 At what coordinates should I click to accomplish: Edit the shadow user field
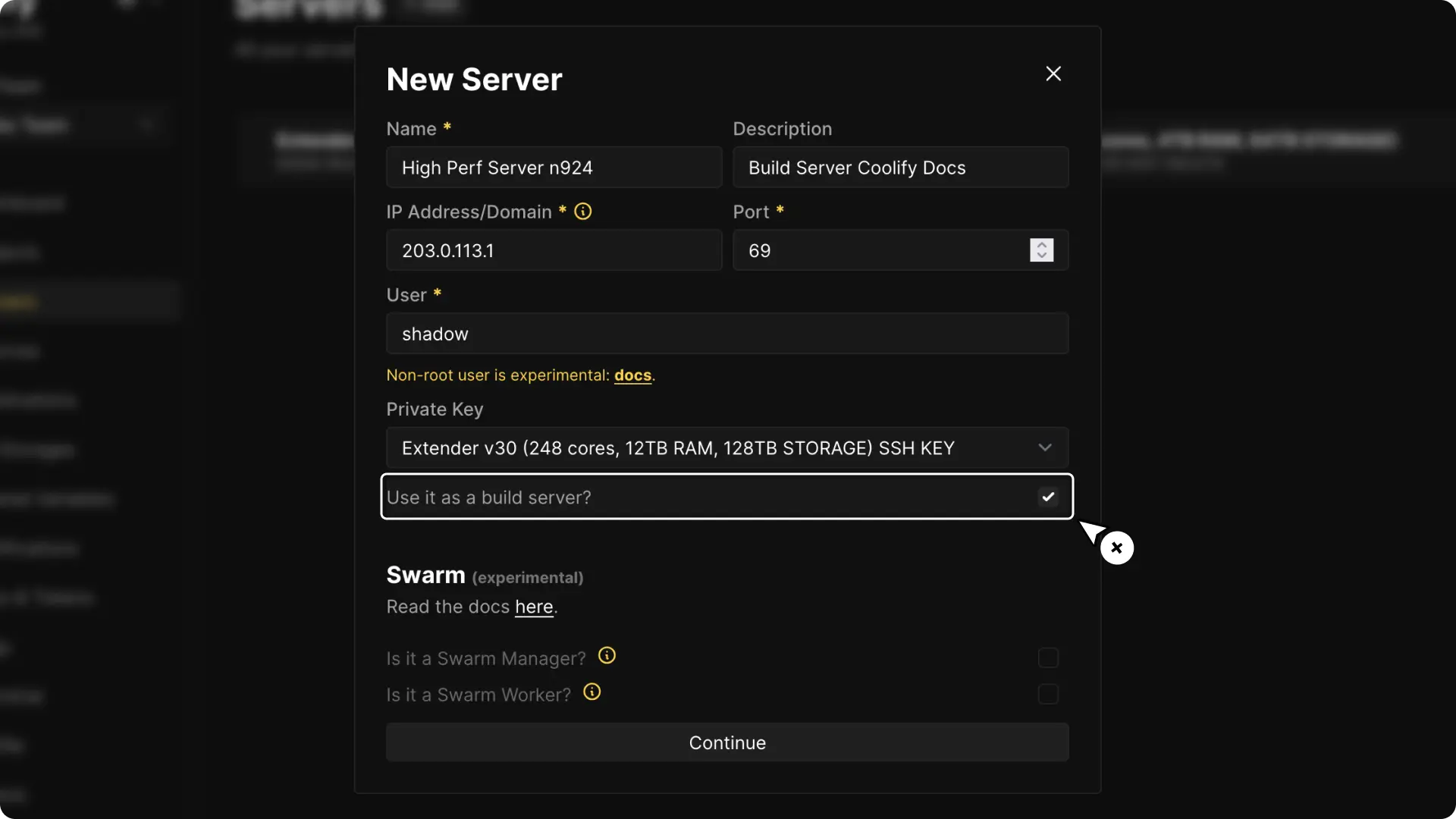[x=726, y=334]
